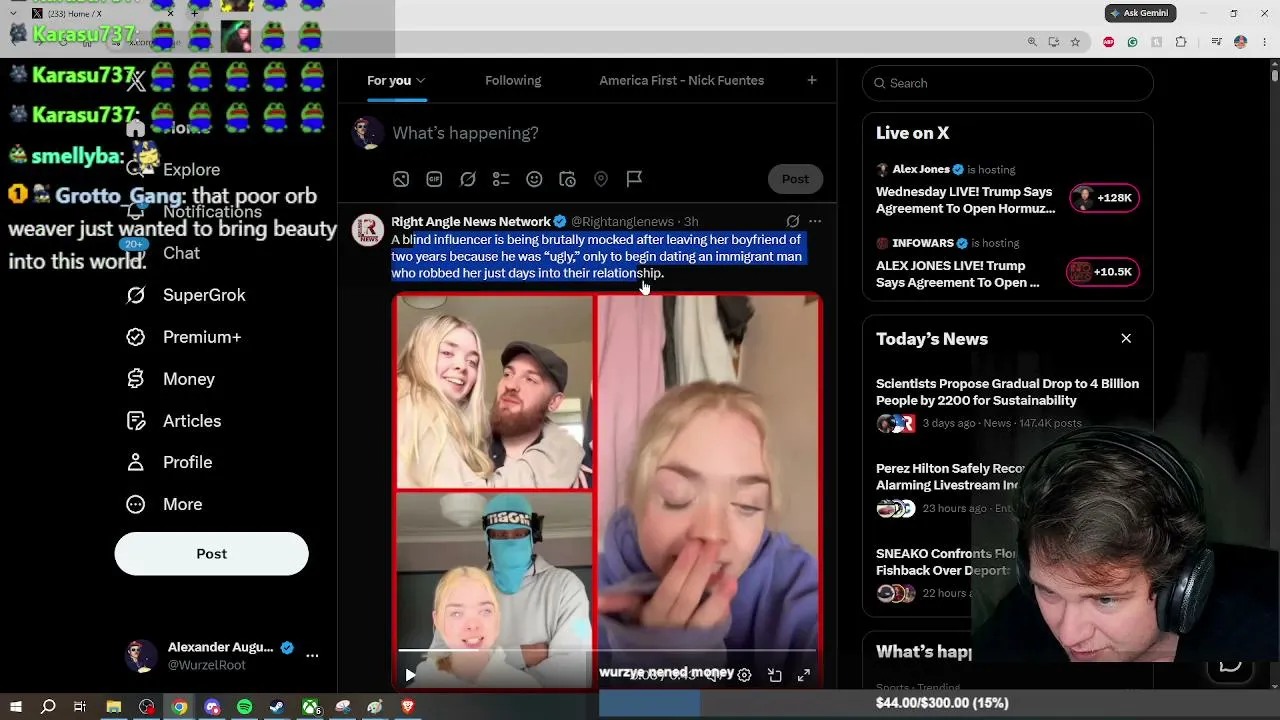Open the SNEAKO Confronts news story
The image size is (1280, 720).
pyautogui.click(x=946, y=562)
